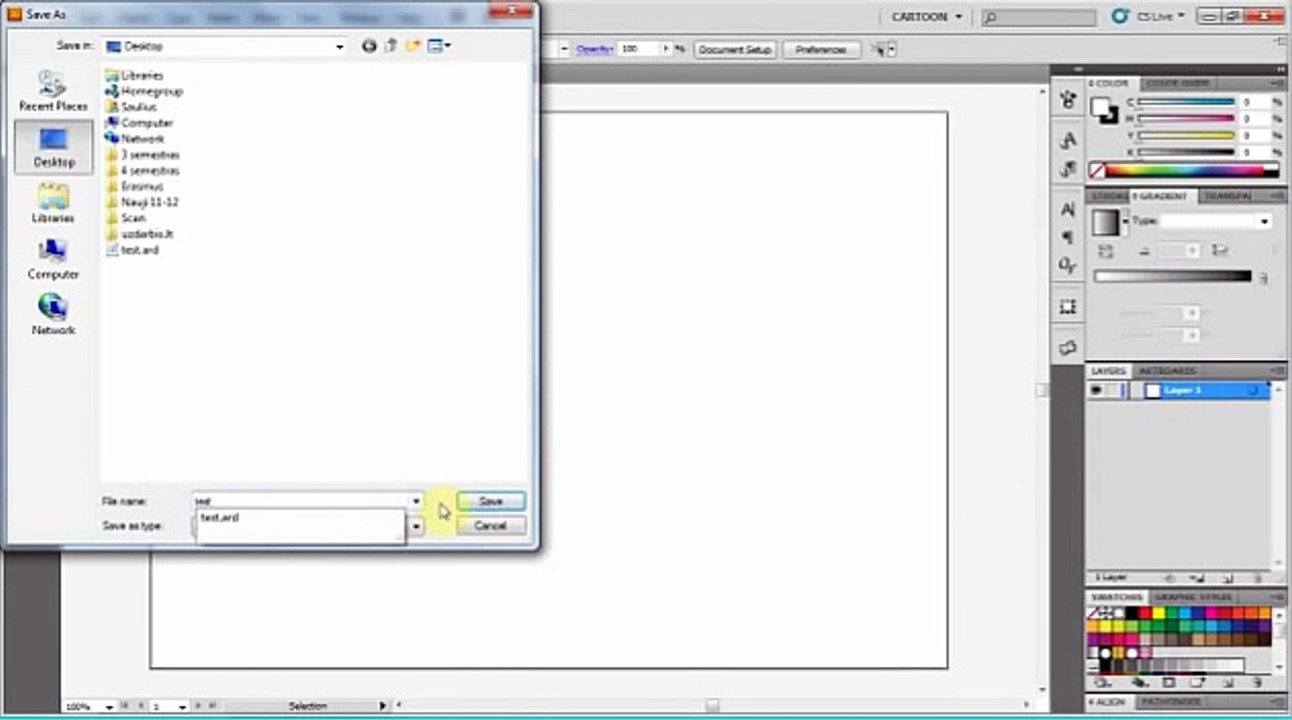Open the Paragraph panel icon in dock
The height and width of the screenshot is (720, 1292).
pyautogui.click(x=1068, y=237)
